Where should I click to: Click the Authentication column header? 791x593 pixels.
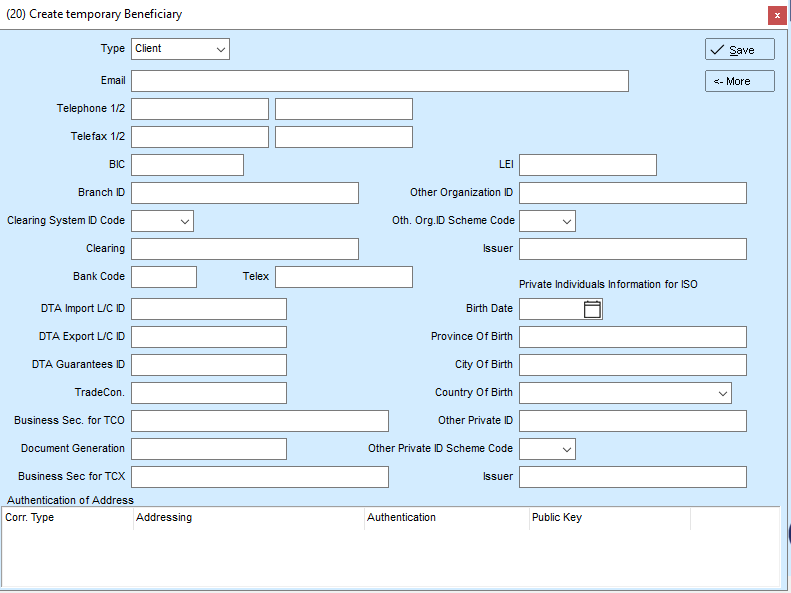click(x=446, y=518)
